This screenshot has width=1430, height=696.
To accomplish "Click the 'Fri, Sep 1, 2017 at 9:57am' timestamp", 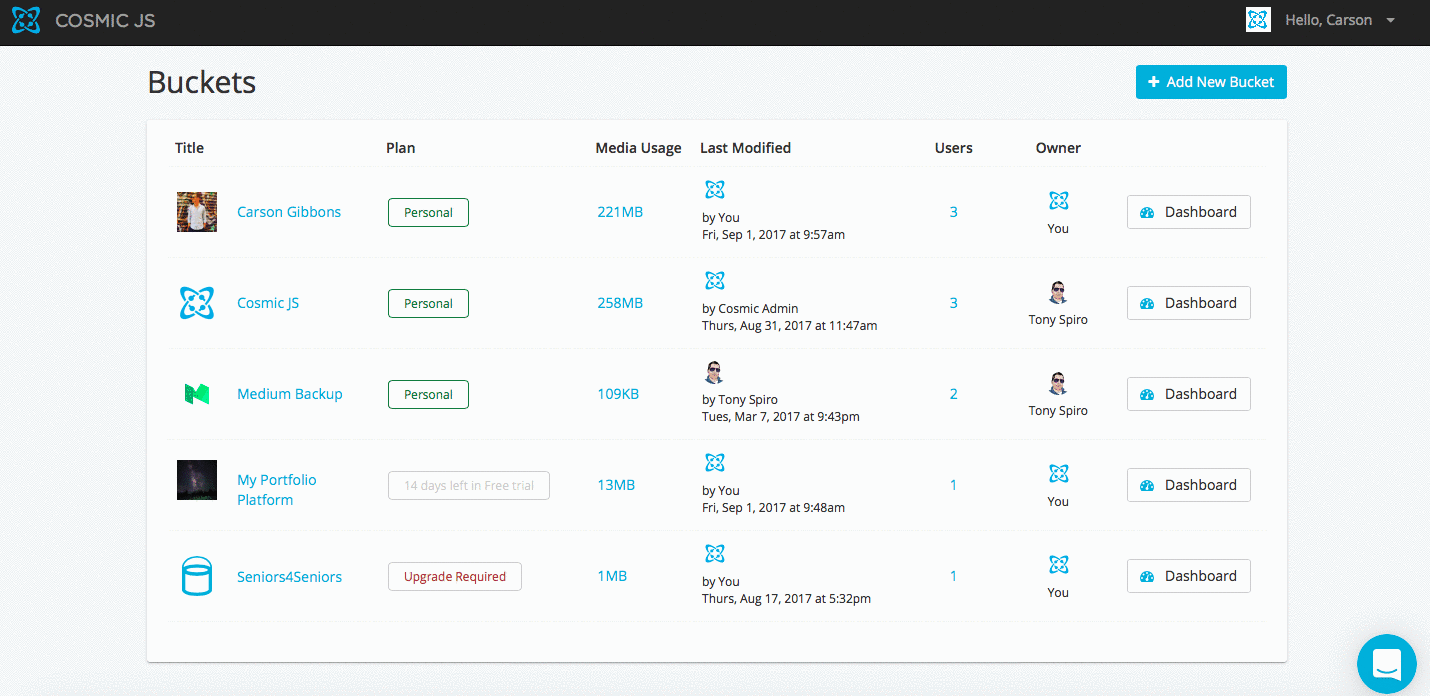I will click(x=774, y=235).
